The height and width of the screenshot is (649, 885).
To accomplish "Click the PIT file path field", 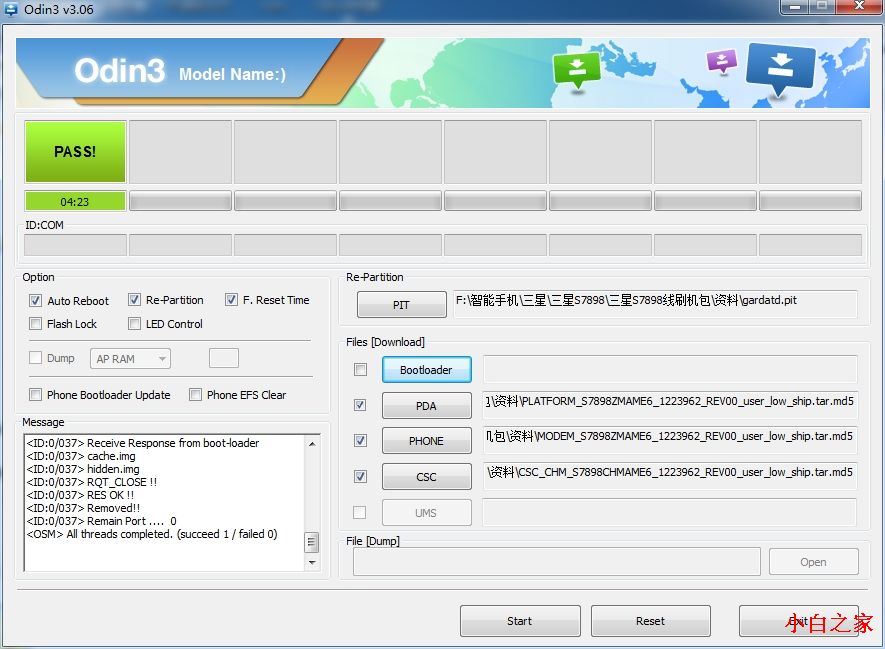I will [x=655, y=304].
